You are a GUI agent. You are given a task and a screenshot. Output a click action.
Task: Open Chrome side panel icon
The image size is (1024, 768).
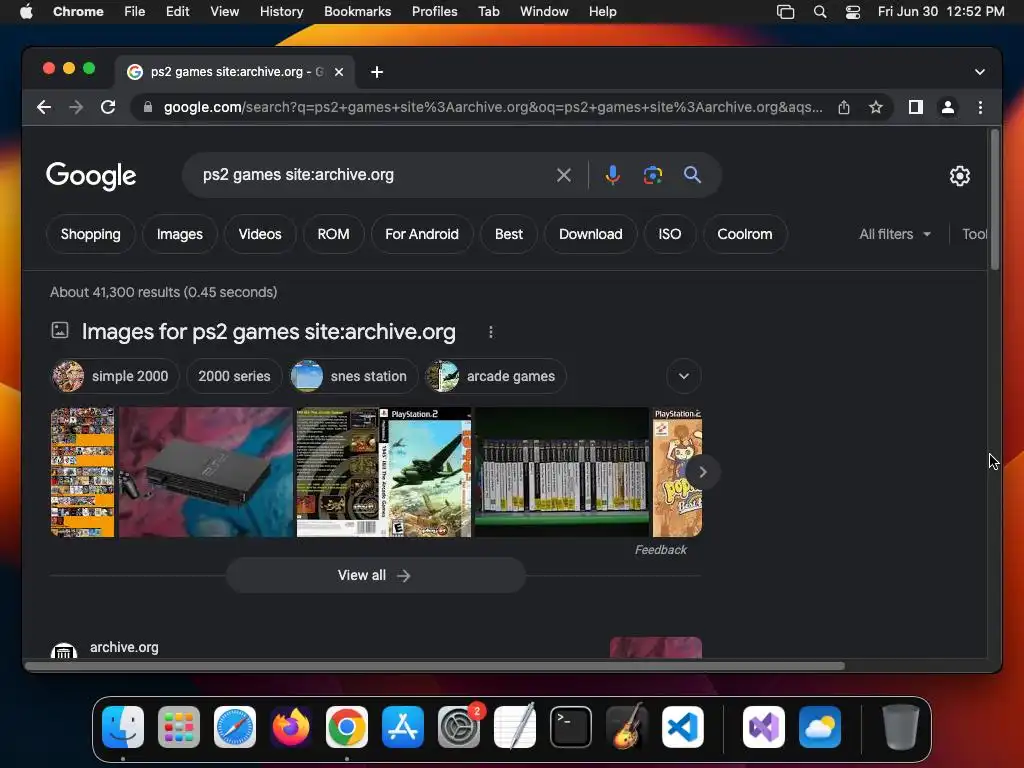pos(916,107)
